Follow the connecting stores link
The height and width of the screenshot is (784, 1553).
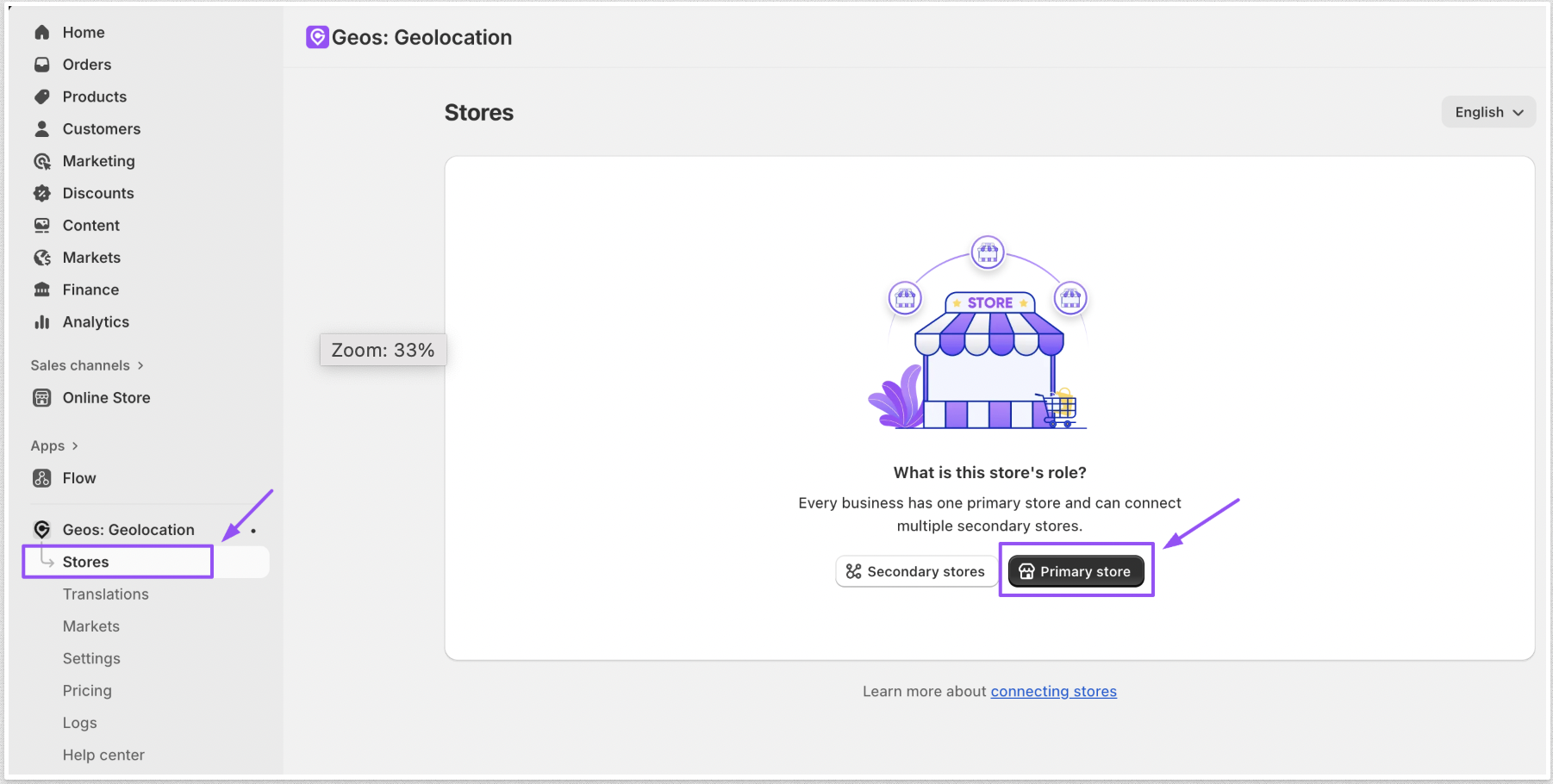point(1053,691)
